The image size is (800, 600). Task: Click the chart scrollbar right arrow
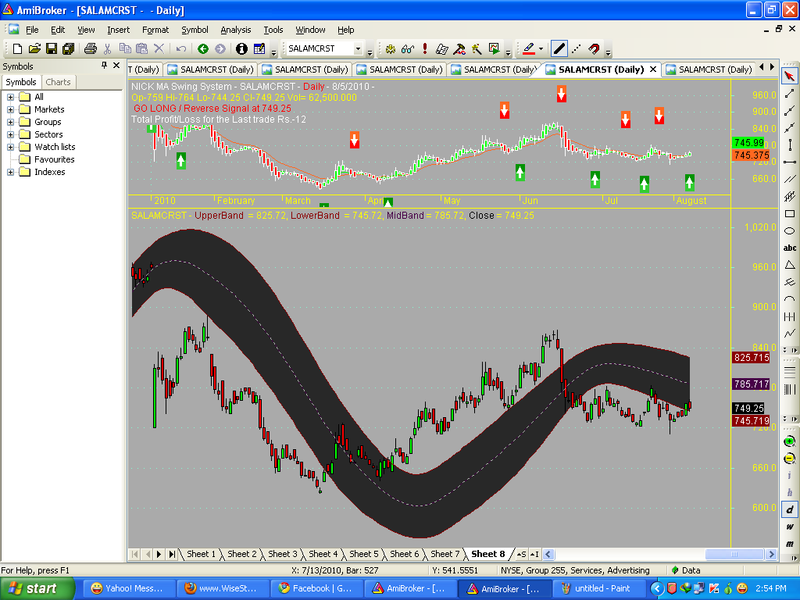[x=771, y=554]
